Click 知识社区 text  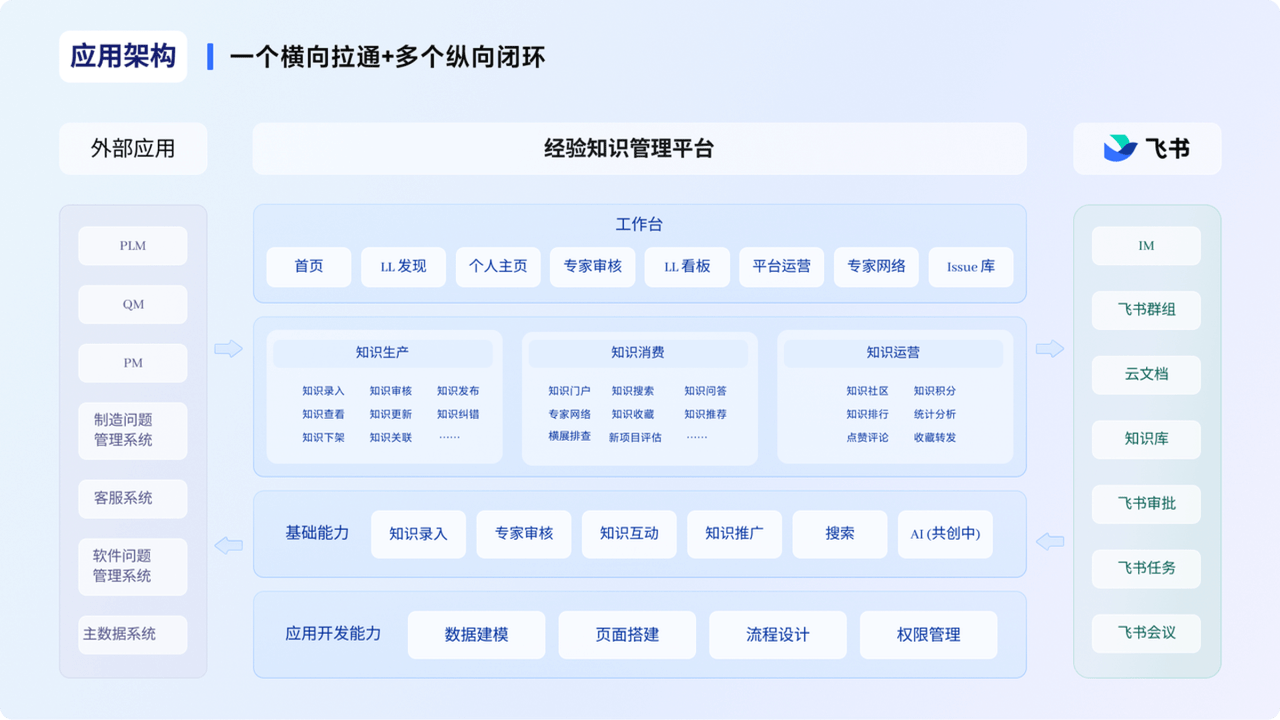[x=867, y=391]
